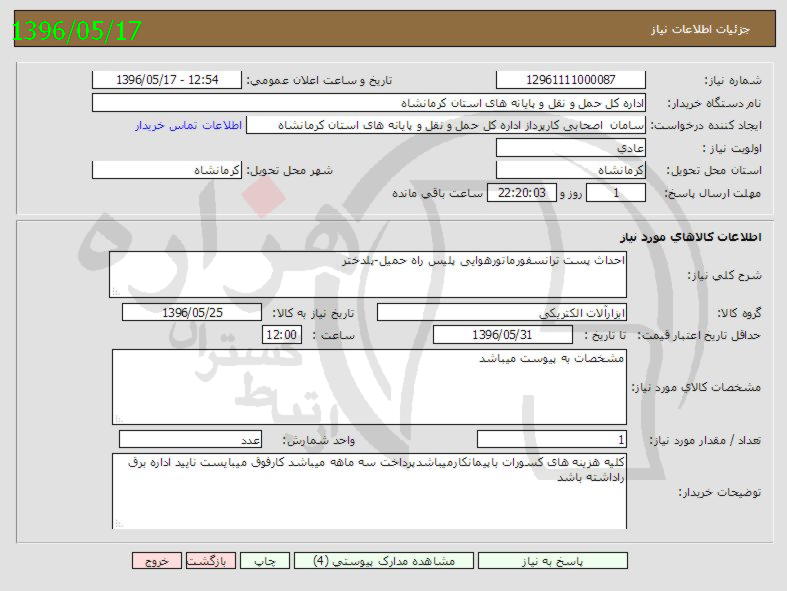Focus the 'توضیحات خریدار' text area
This screenshot has height=591, width=787.
[369, 490]
